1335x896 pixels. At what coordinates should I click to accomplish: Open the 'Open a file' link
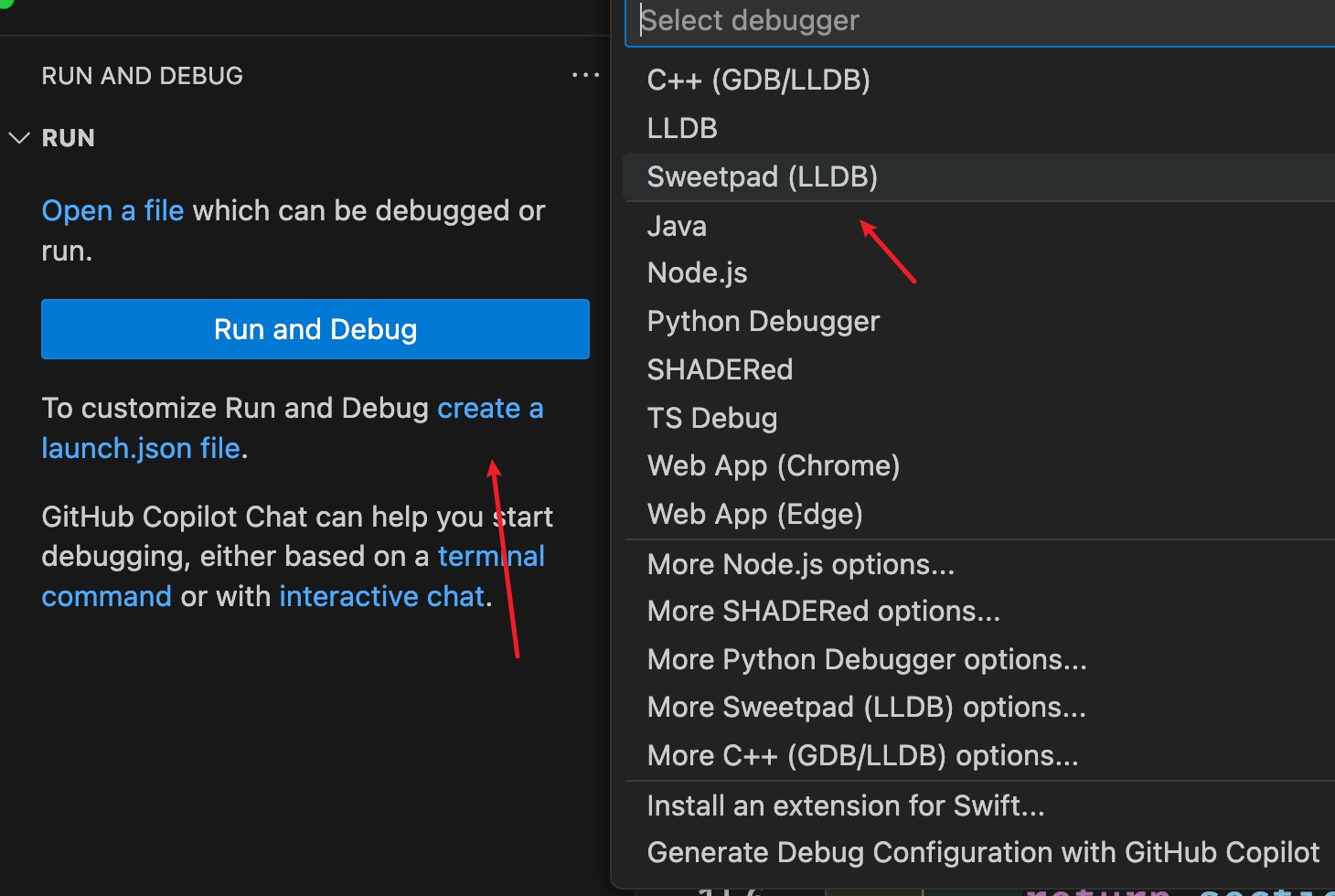pyautogui.click(x=112, y=211)
